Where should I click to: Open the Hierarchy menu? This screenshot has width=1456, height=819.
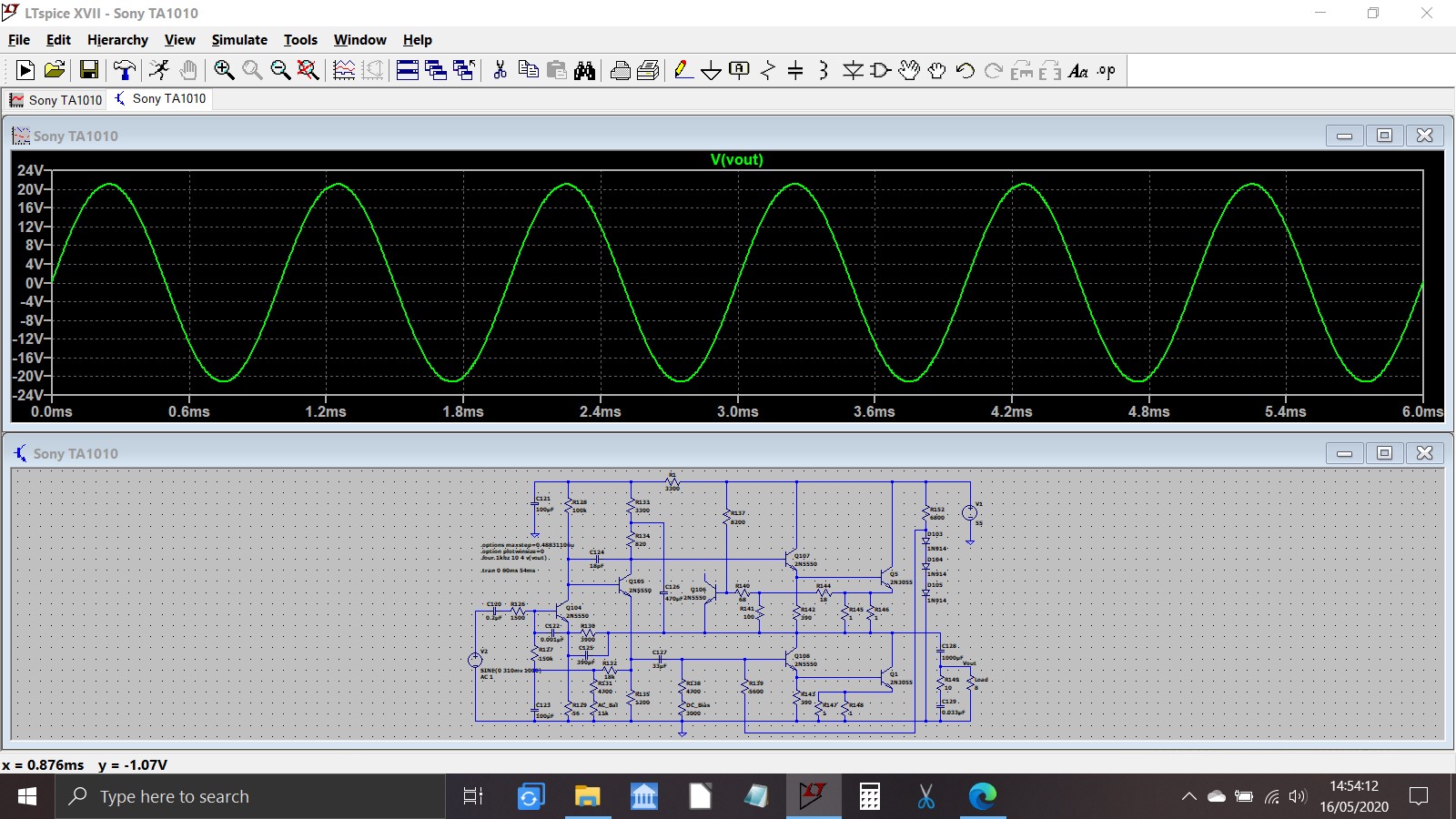[117, 40]
